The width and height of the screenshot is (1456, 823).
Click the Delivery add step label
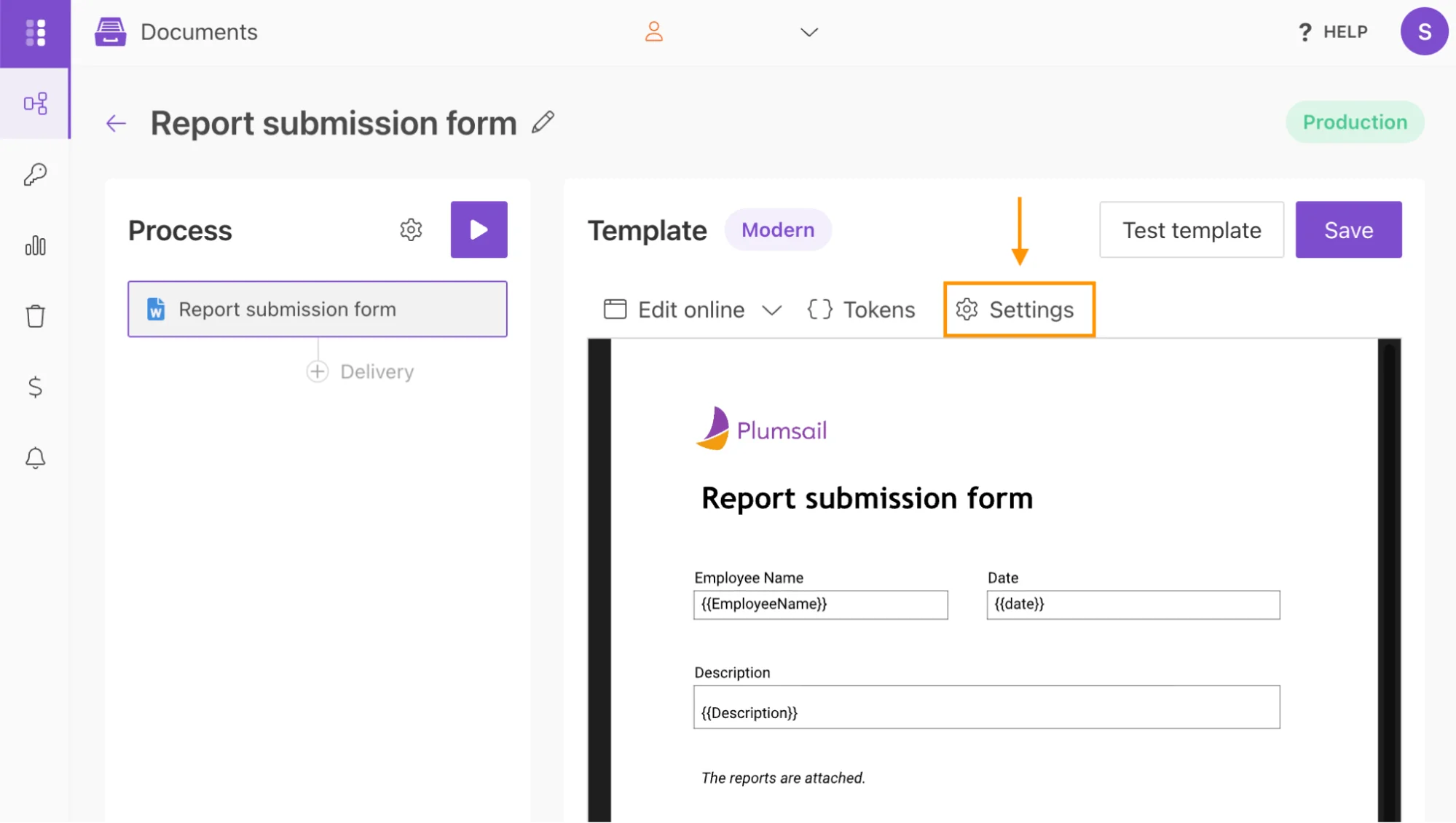[x=377, y=371]
